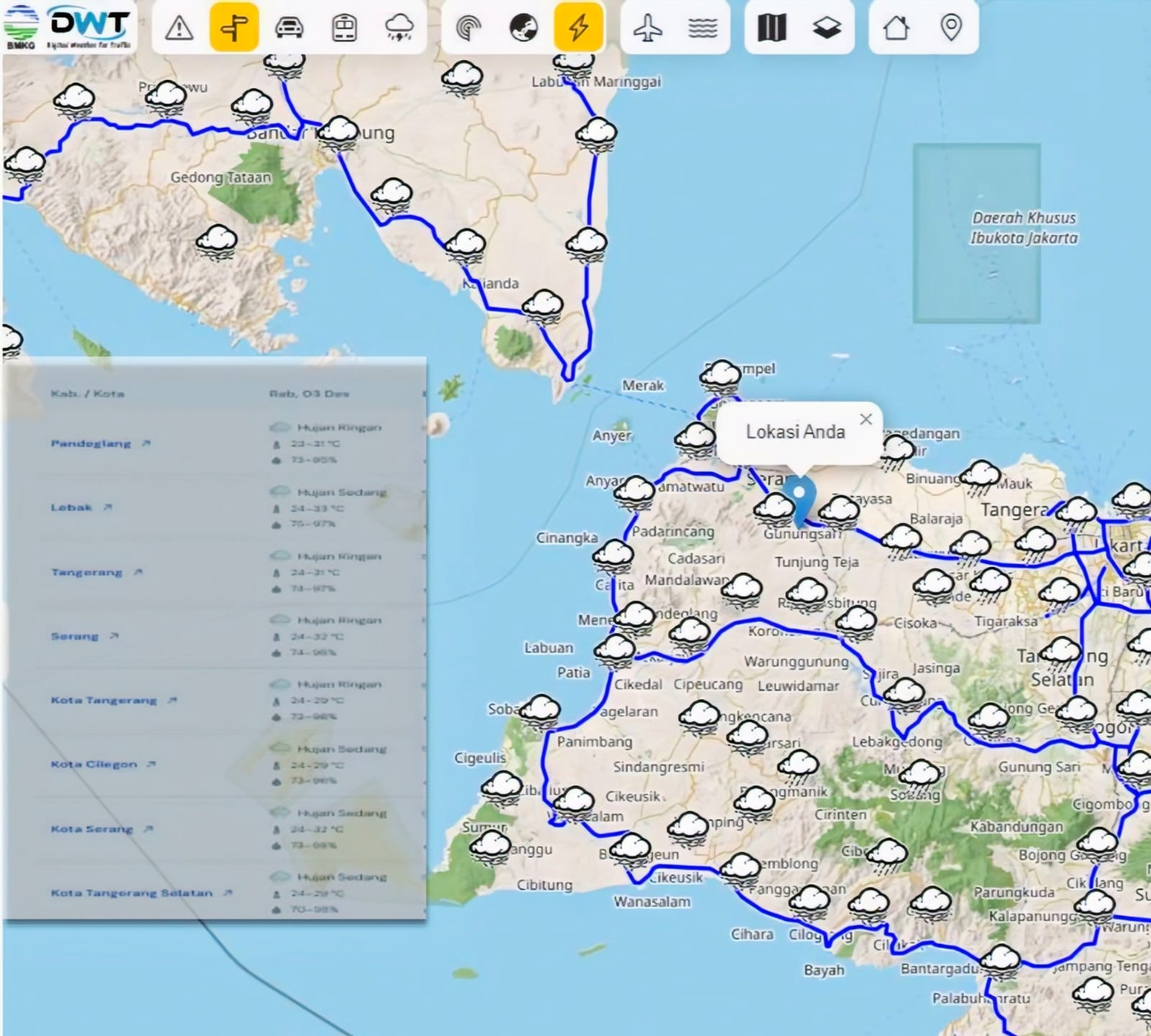The image size is (1151, 1036).
Task: Click the ocean waves icon
Action: click(703, 28)
